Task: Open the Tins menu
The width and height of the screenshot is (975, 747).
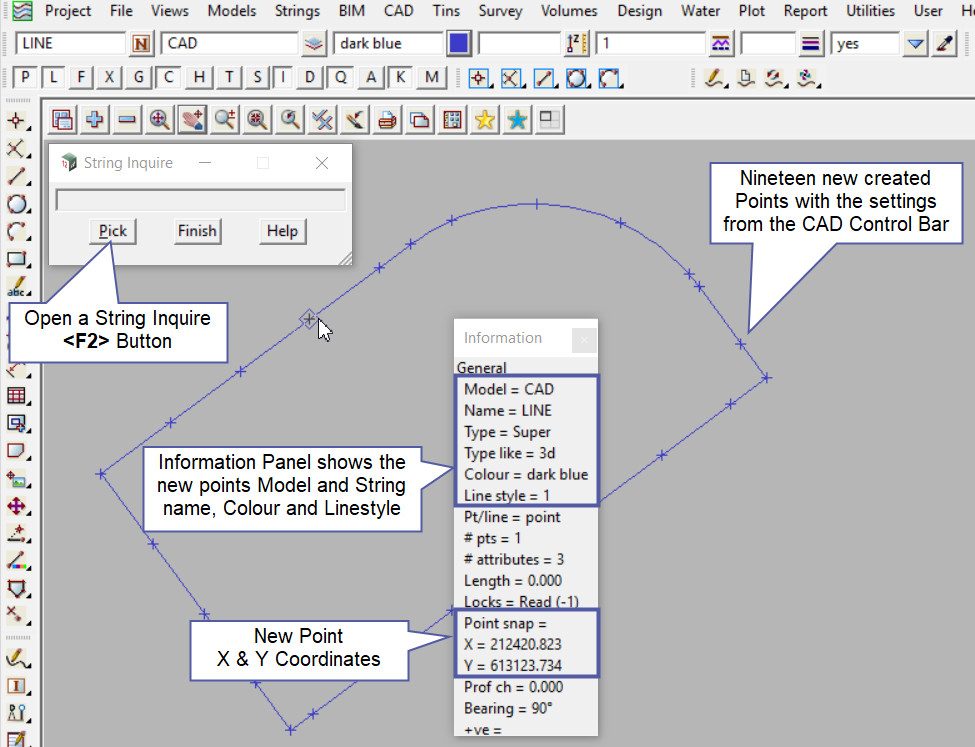Action: tap(446, 11)
